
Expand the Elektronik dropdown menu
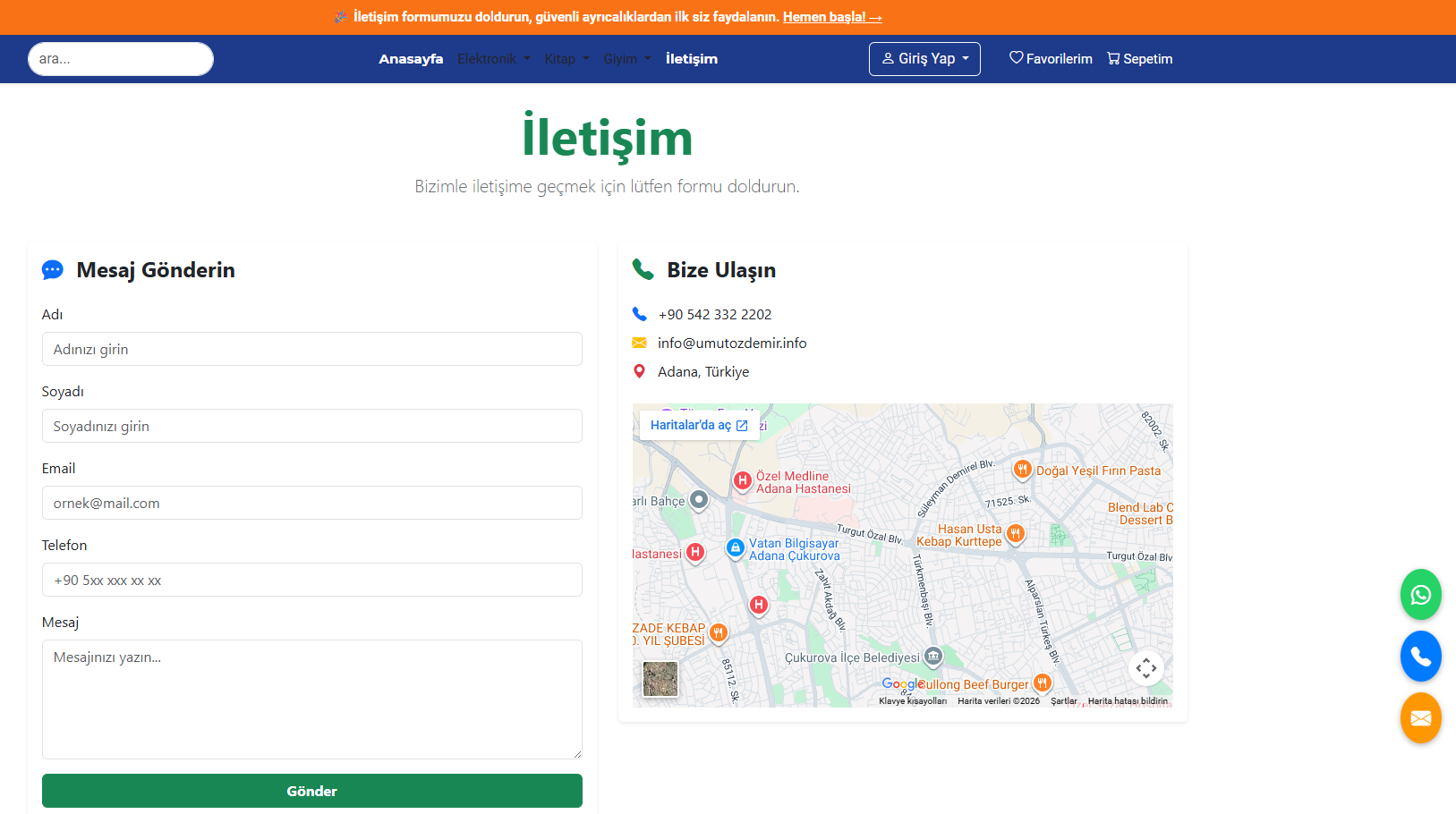pyautogui.click(x=493, y=59)
